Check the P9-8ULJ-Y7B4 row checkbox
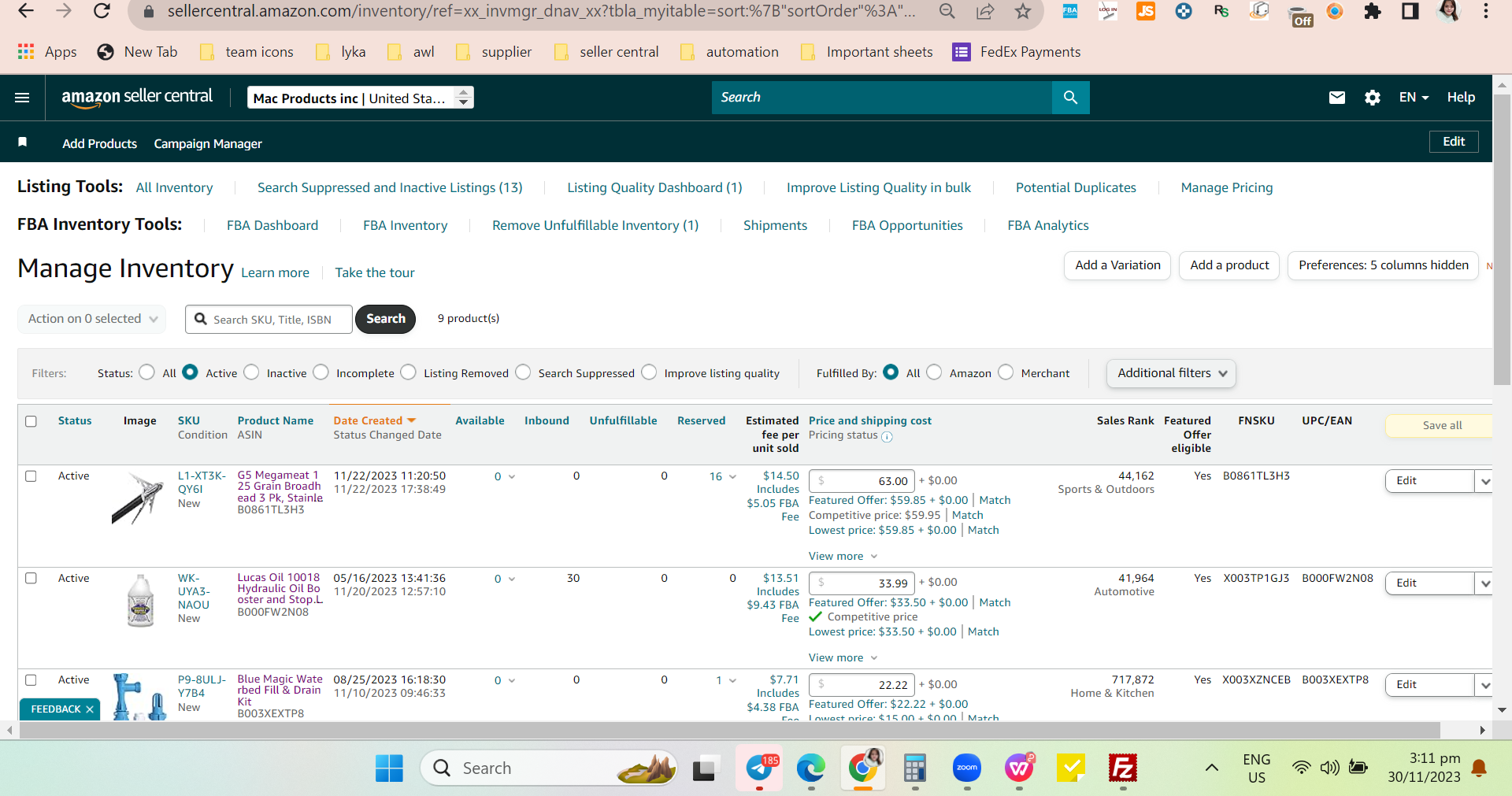Screen dimensions: 1512x796 (x=31, y=679)
